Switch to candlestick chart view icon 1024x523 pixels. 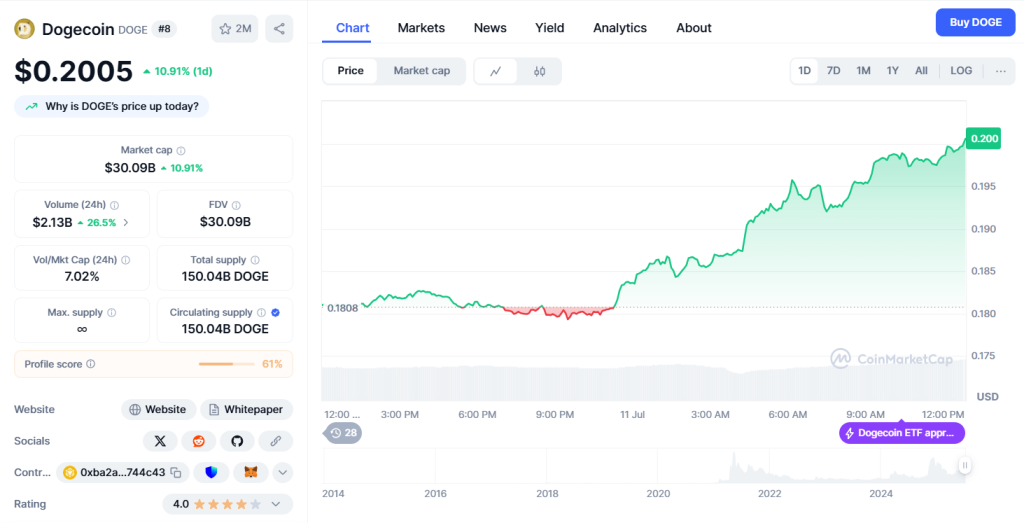click(539, 71)
